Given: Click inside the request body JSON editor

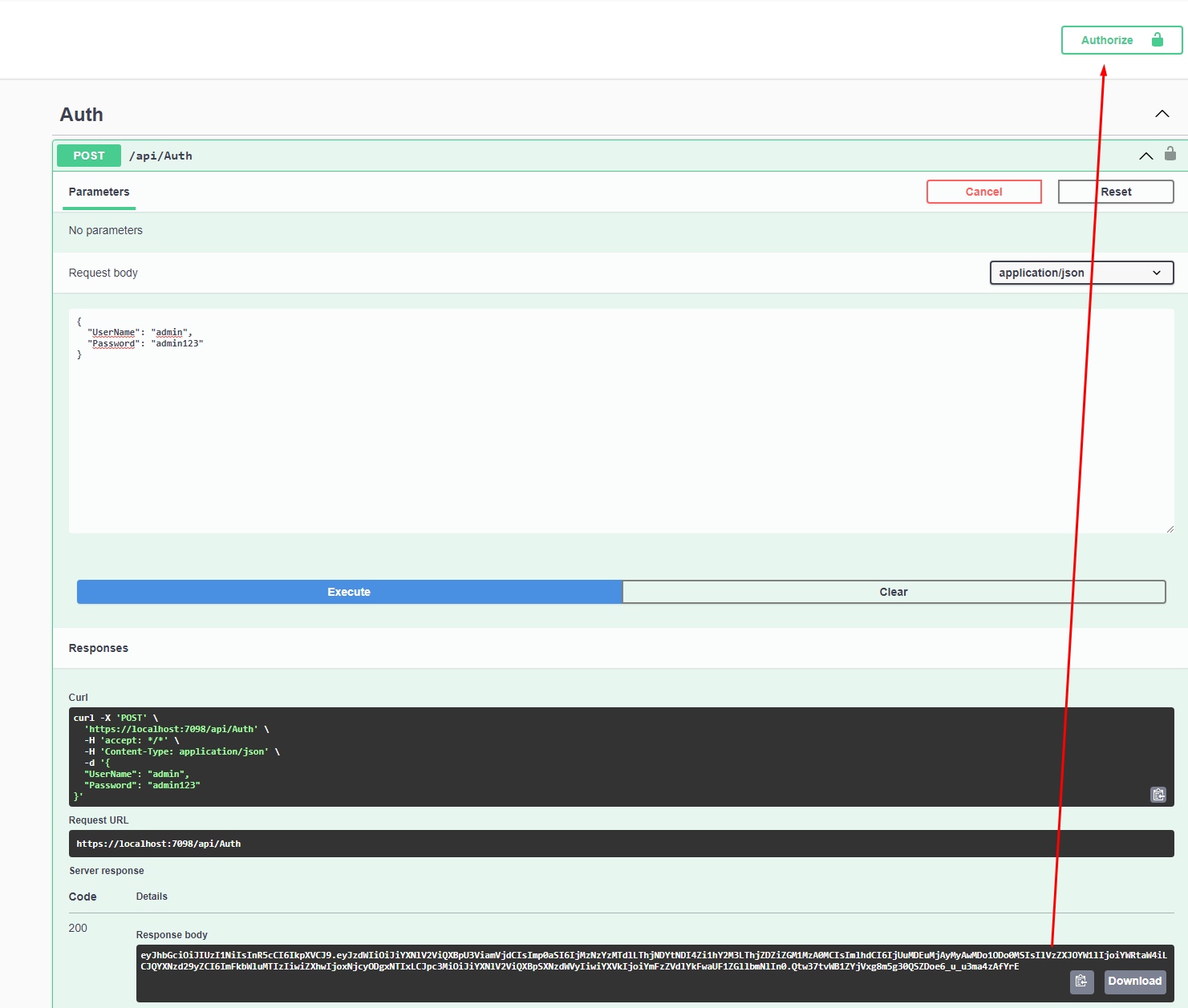Looking at the screenshot, I should 622,421.
